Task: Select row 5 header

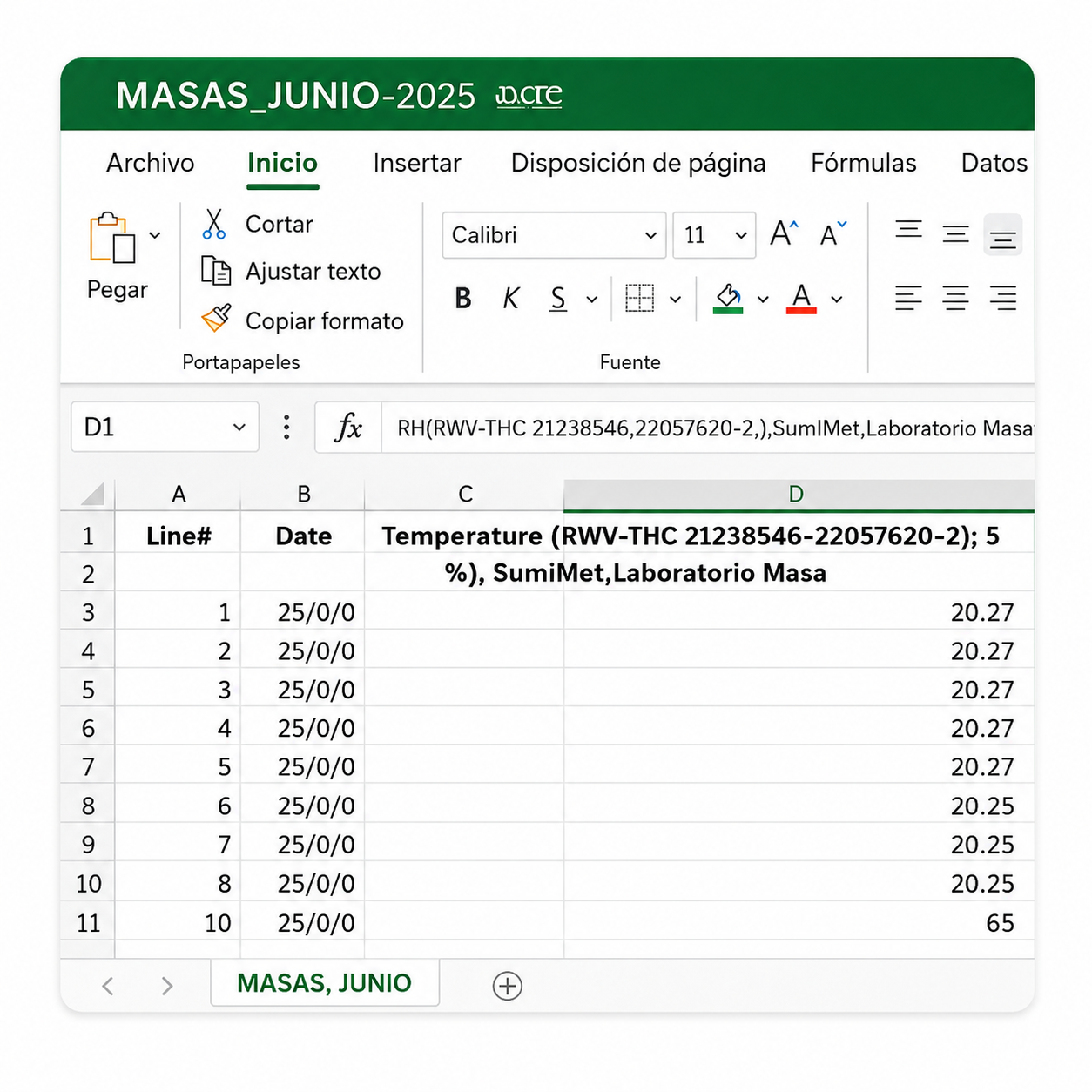Action: (x=88, y=690)
